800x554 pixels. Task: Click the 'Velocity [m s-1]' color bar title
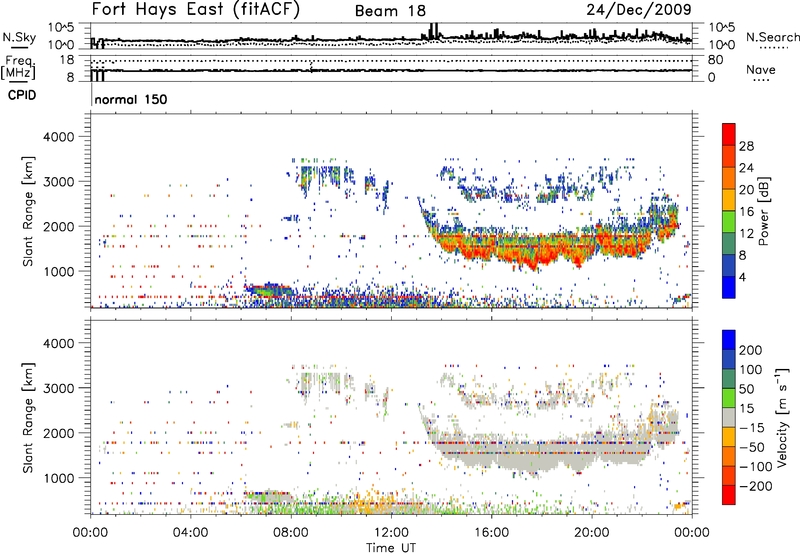pos(782,417)
